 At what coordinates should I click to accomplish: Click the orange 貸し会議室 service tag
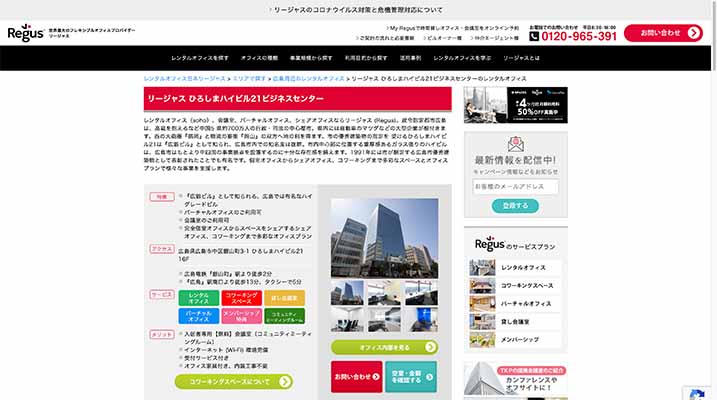[x=284, y=298]
